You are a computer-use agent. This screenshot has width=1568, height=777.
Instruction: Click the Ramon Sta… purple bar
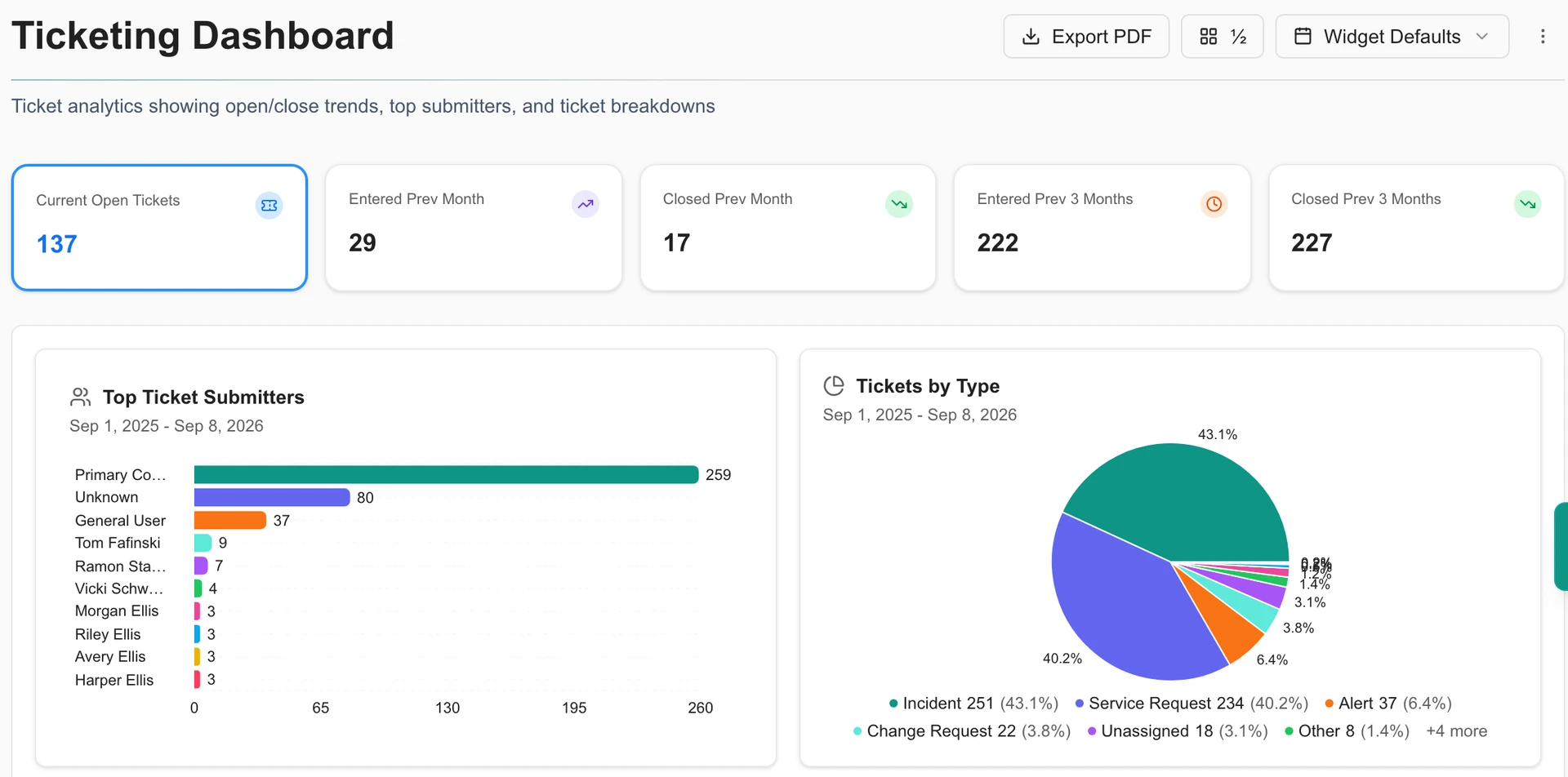tap(201, 566)
